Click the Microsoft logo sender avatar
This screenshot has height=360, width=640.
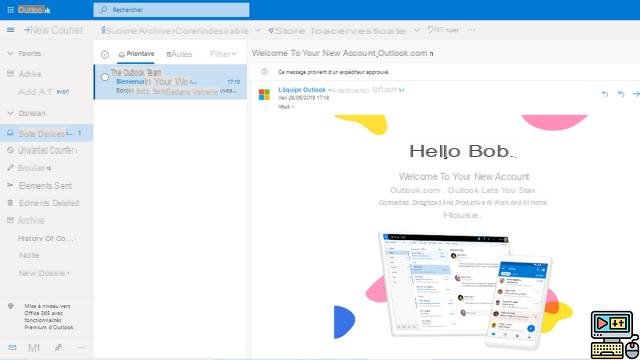(264, 95)
